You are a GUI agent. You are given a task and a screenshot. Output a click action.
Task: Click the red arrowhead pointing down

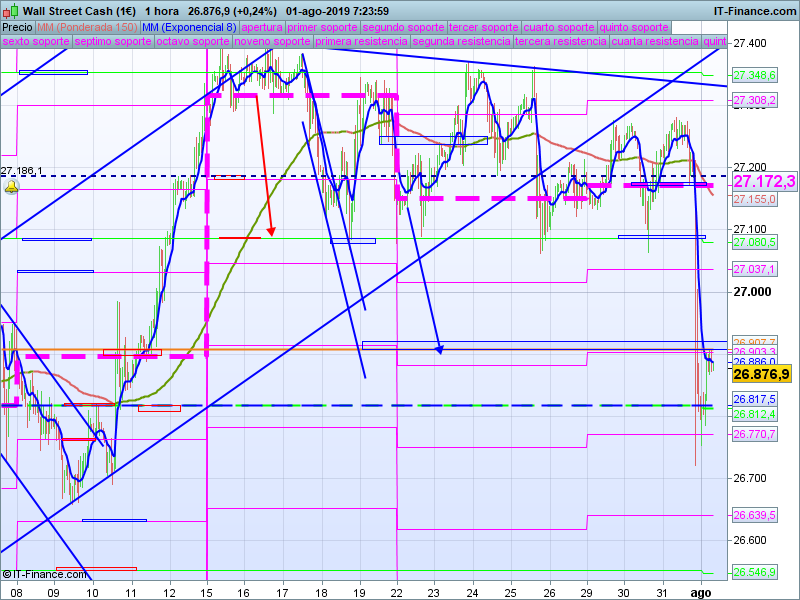[271, 231]
